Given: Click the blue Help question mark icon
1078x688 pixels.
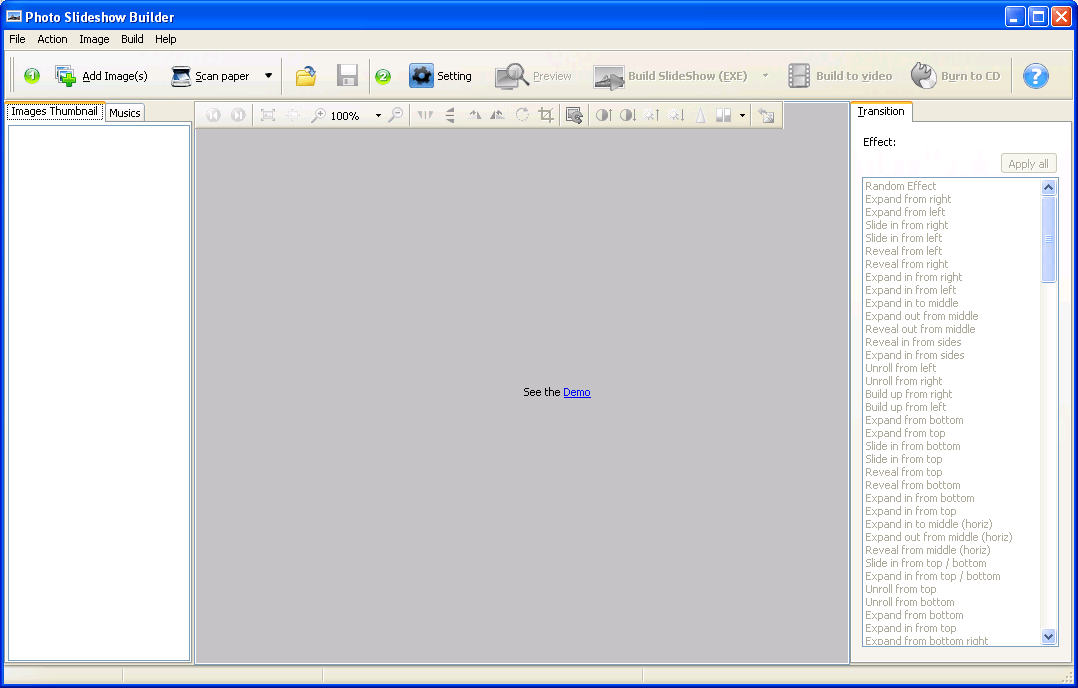Looking at the screenshot, I should click(1036, 76).
